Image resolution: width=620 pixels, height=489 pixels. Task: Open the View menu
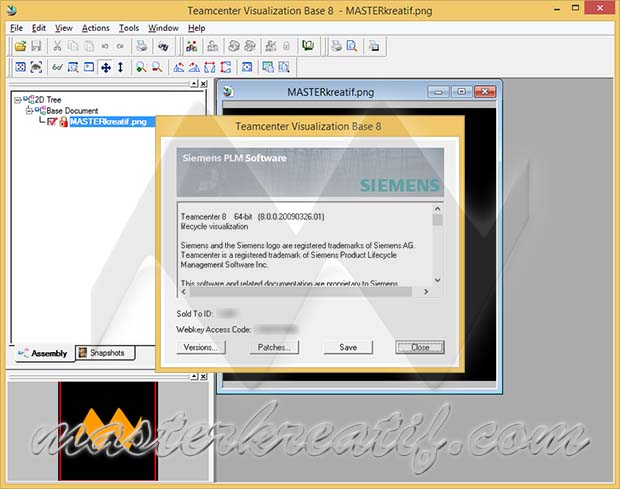pyautogui.click(x=63, y=28)
